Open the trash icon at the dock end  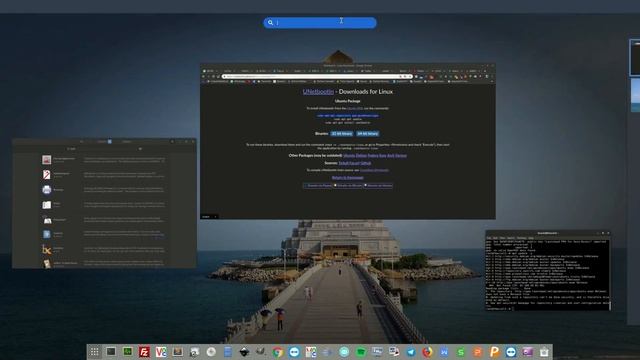tap(544, 352)
